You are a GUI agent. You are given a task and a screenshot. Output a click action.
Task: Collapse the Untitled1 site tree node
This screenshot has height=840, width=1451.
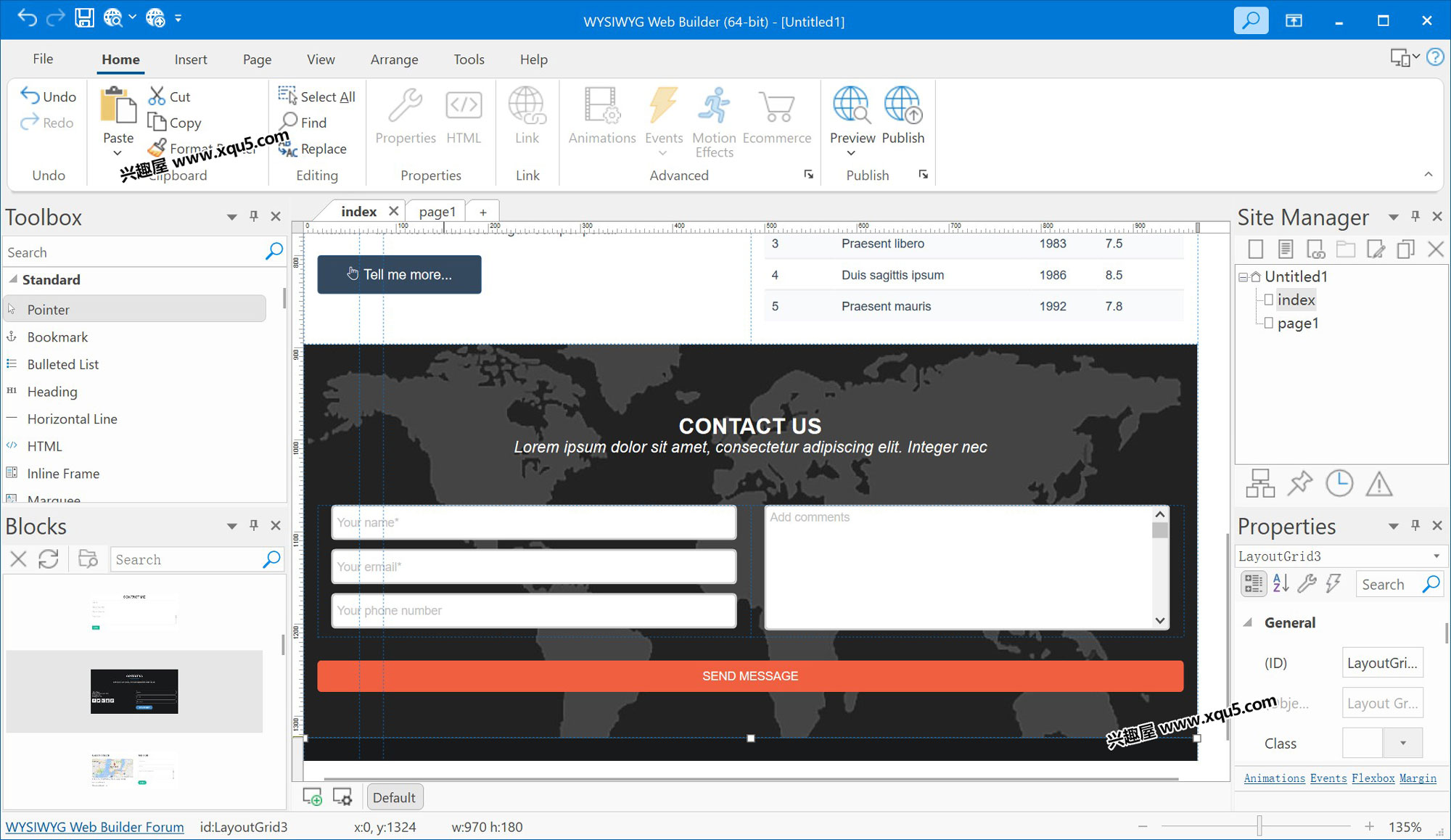coord(1243,277)
